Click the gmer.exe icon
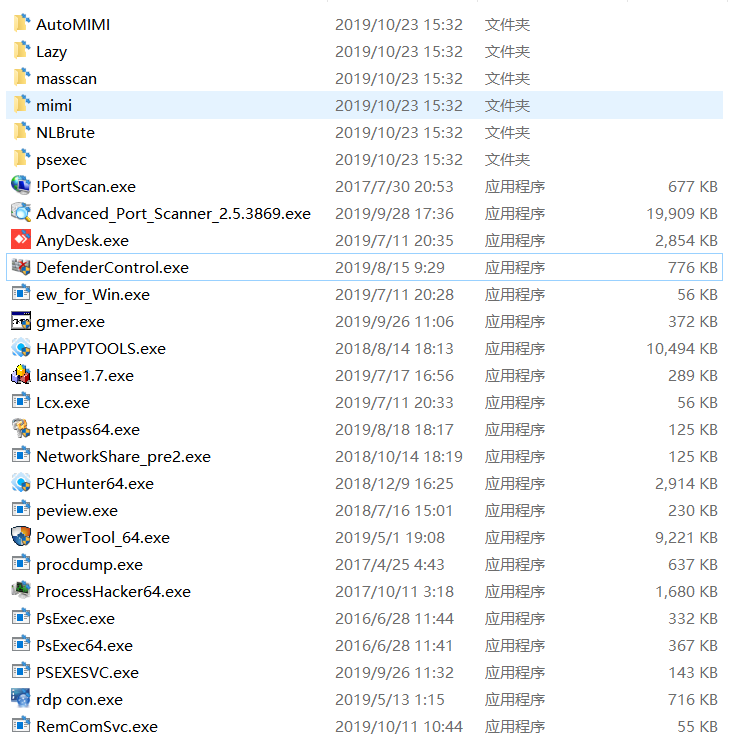 click(x=21, y=321)
